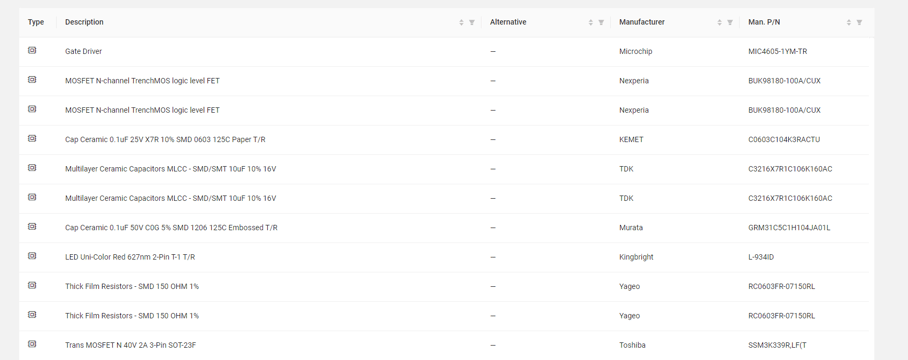Select part number L-934ID

coord(760,257)
